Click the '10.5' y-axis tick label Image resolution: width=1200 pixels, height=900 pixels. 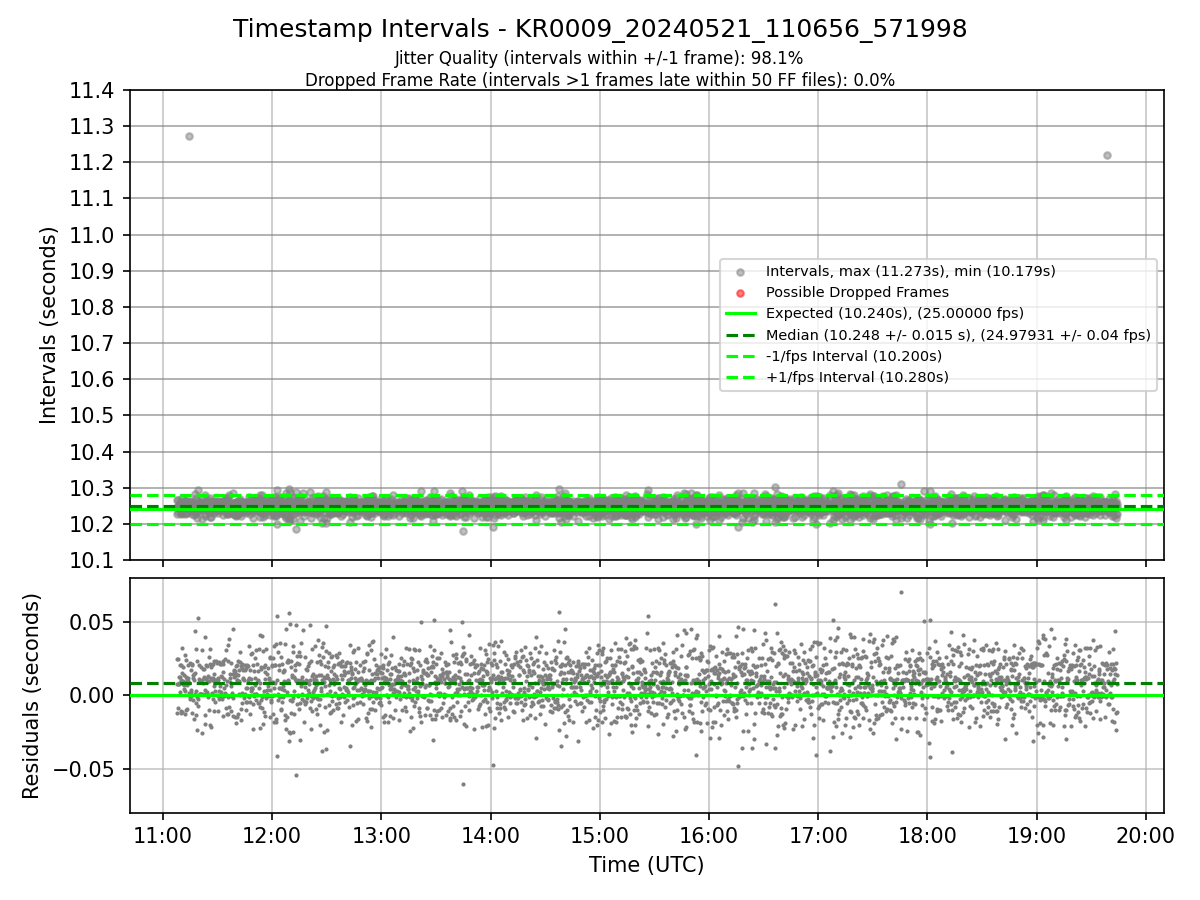click(x=90, y=417)
